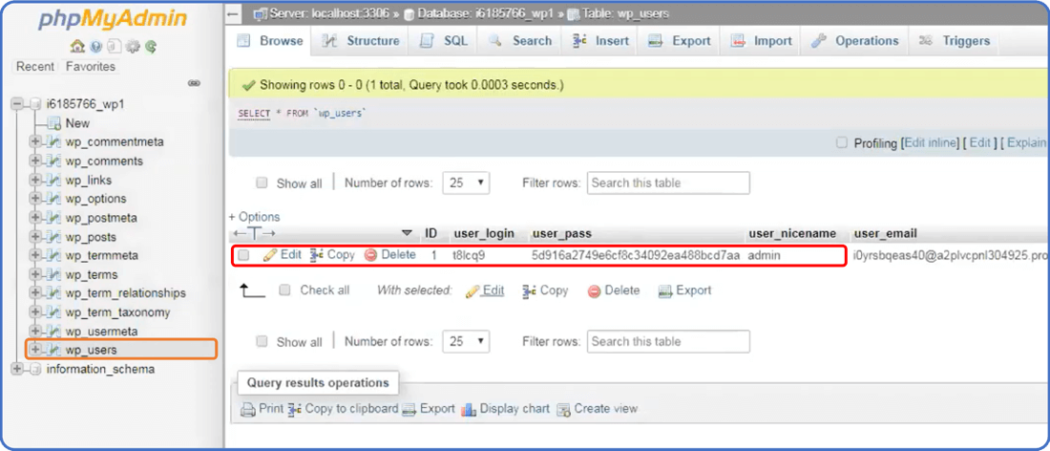1050x451 pixels.
Task: Reload the navigation panel with green arrow
Action: 151,47
